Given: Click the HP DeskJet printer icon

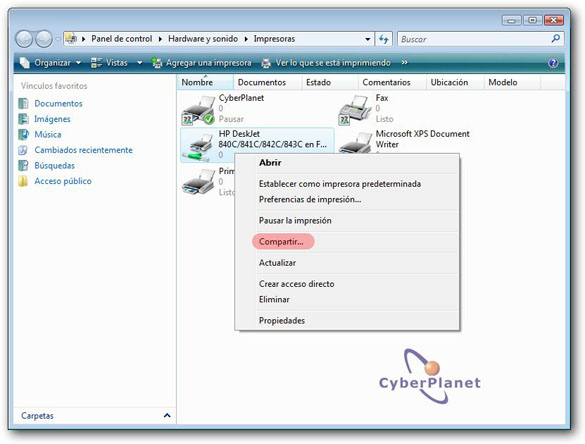Looking at the screenshot, I should pyautogui.click(x=199, y=147).
